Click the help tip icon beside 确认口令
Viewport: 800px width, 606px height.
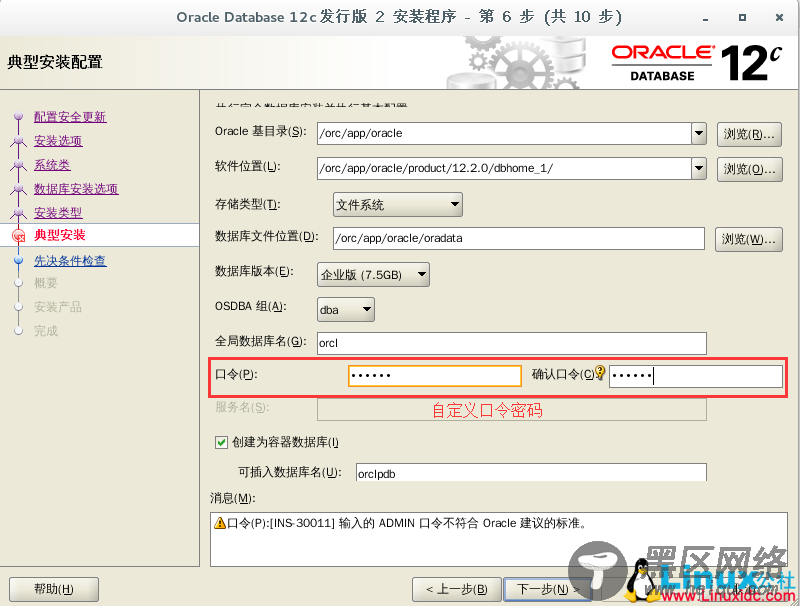(x=600, y=372)
